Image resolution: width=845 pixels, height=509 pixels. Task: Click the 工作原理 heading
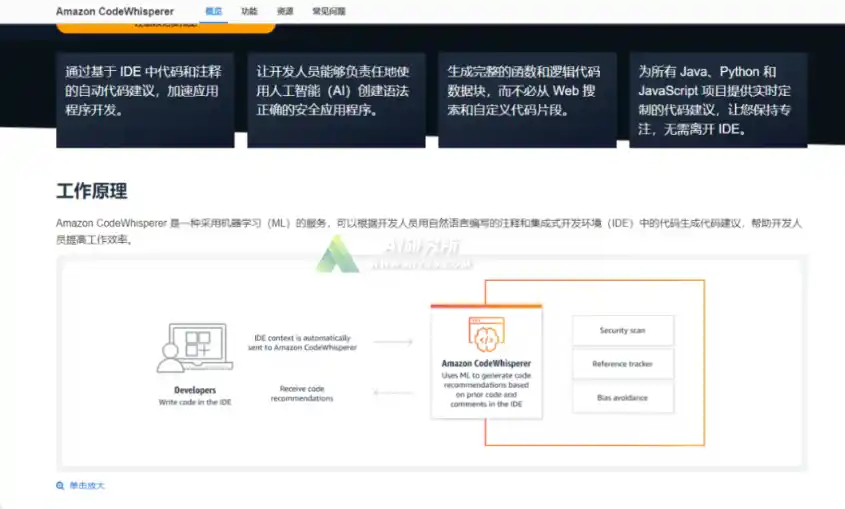coord(92,191)
